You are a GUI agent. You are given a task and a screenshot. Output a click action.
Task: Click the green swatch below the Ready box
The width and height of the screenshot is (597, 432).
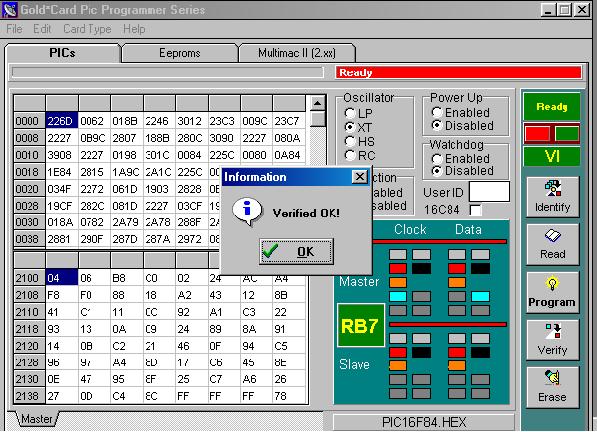567,134
